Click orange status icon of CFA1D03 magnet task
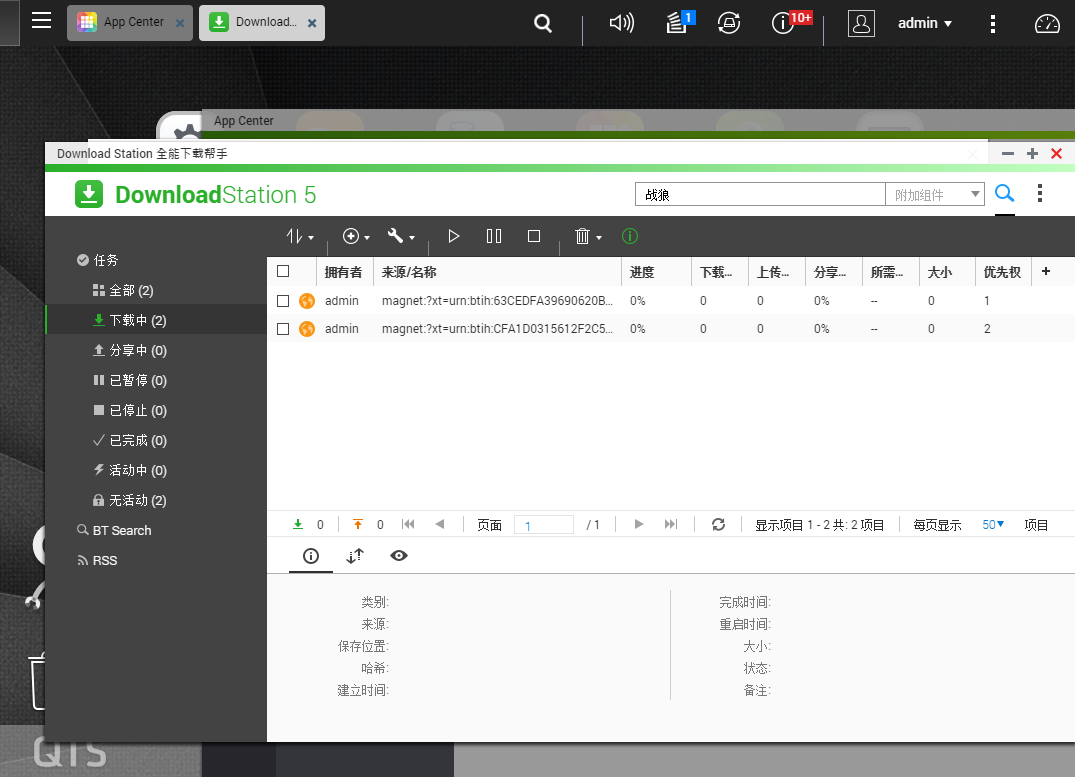Viewport: 1075px width, 777px height. 307,329
